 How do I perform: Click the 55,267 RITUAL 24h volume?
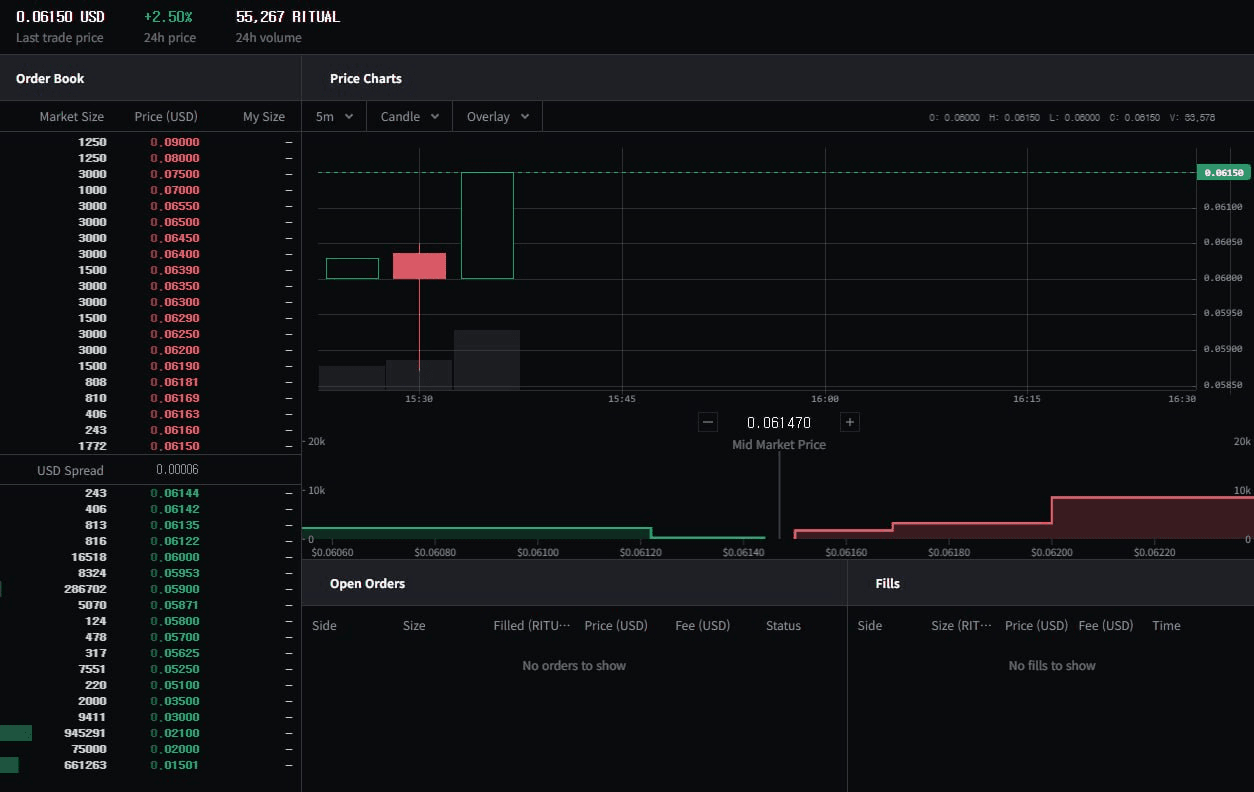coord(288,17)
